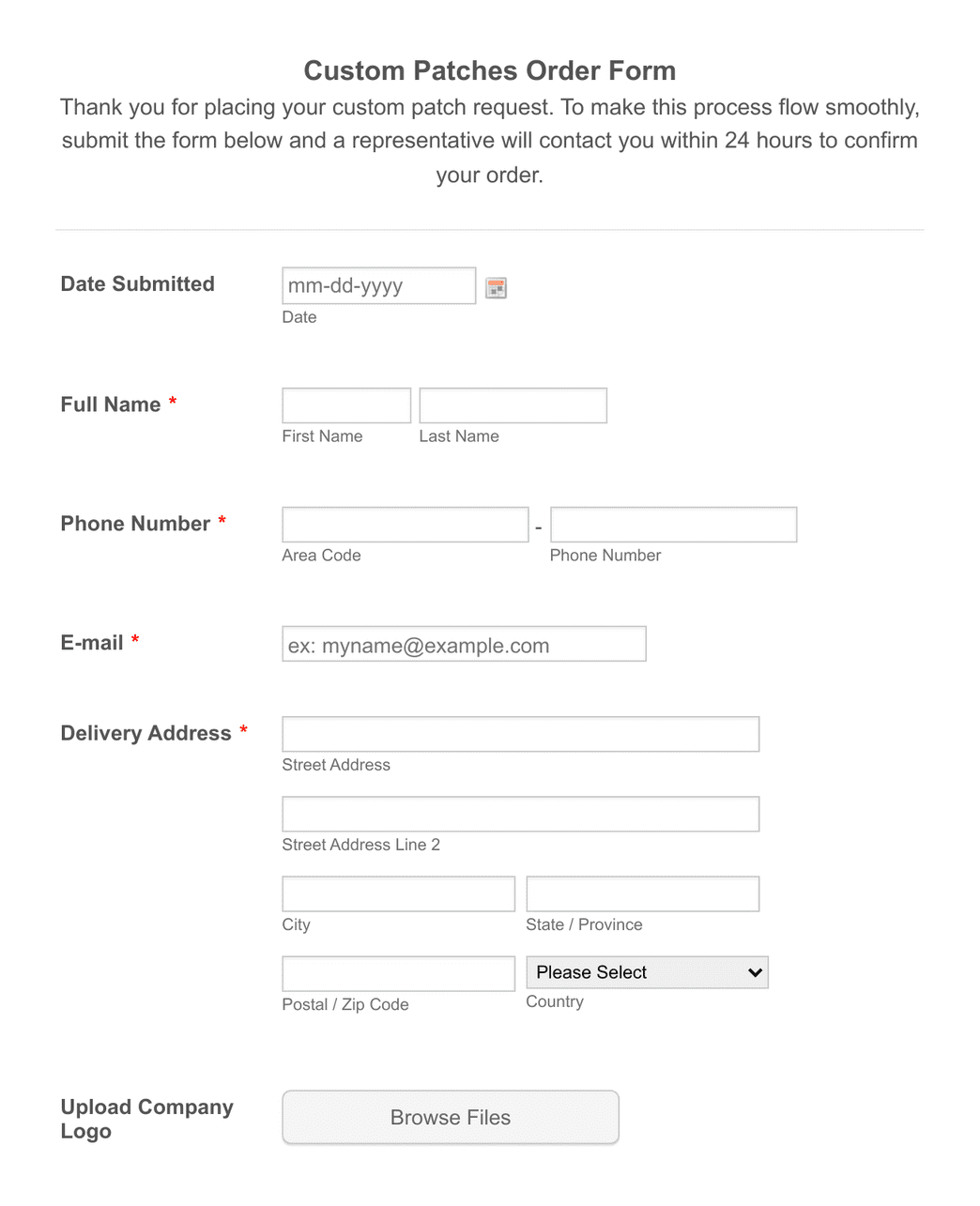Click the First Name field

coord(345,405)
